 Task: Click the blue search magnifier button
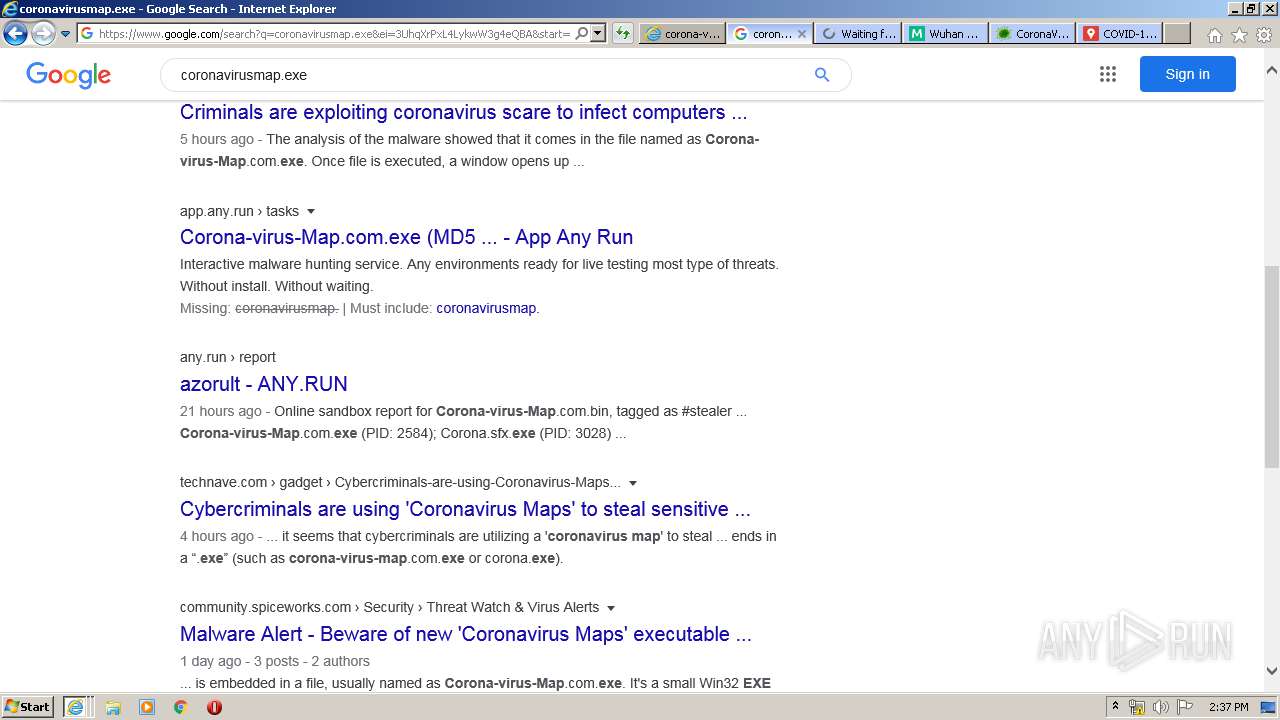tap(822, 75)
